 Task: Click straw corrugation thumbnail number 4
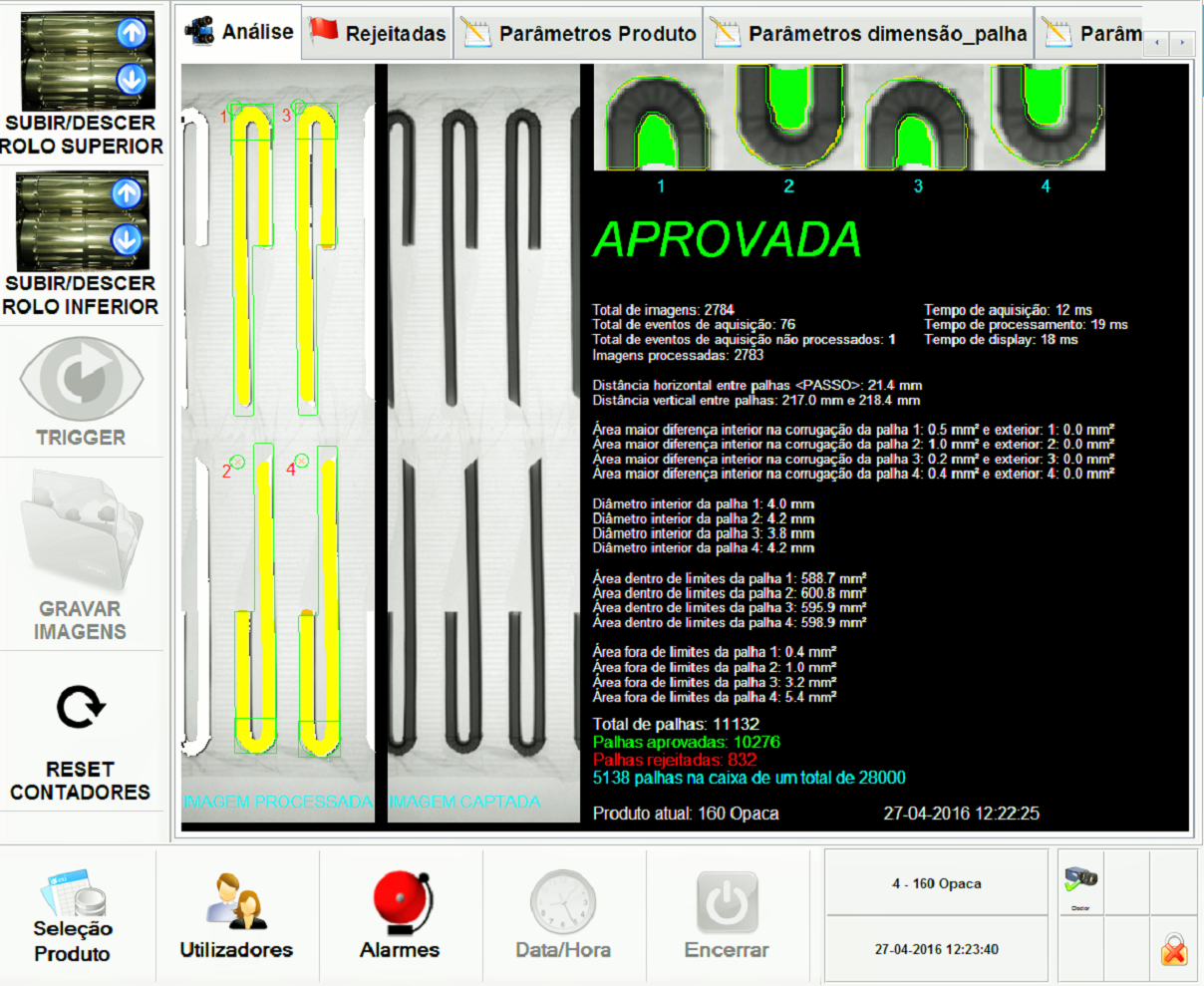[1045, 117]
